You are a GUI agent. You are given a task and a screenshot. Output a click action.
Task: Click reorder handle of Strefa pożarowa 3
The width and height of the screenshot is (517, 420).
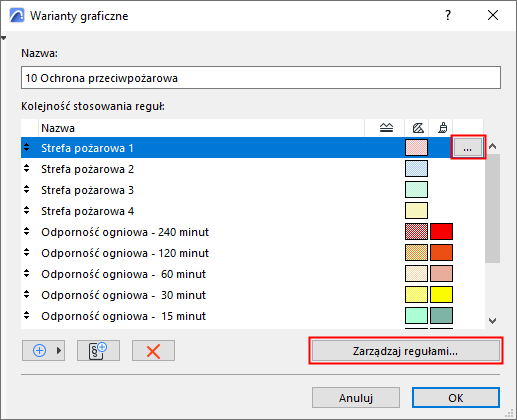(x=27, y=189)
